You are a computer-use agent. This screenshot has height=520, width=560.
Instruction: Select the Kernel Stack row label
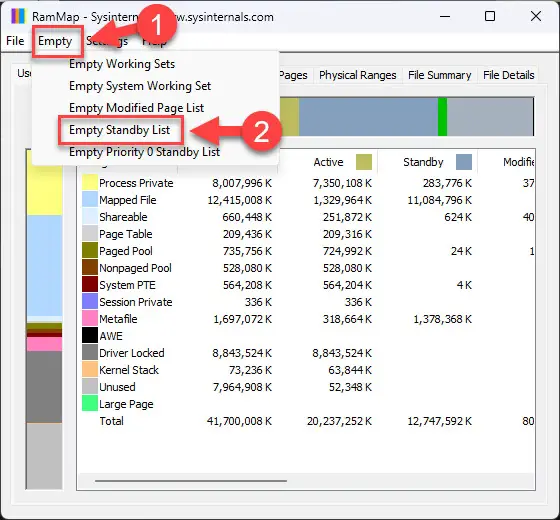pyautogui.click(x=129, y=370)
